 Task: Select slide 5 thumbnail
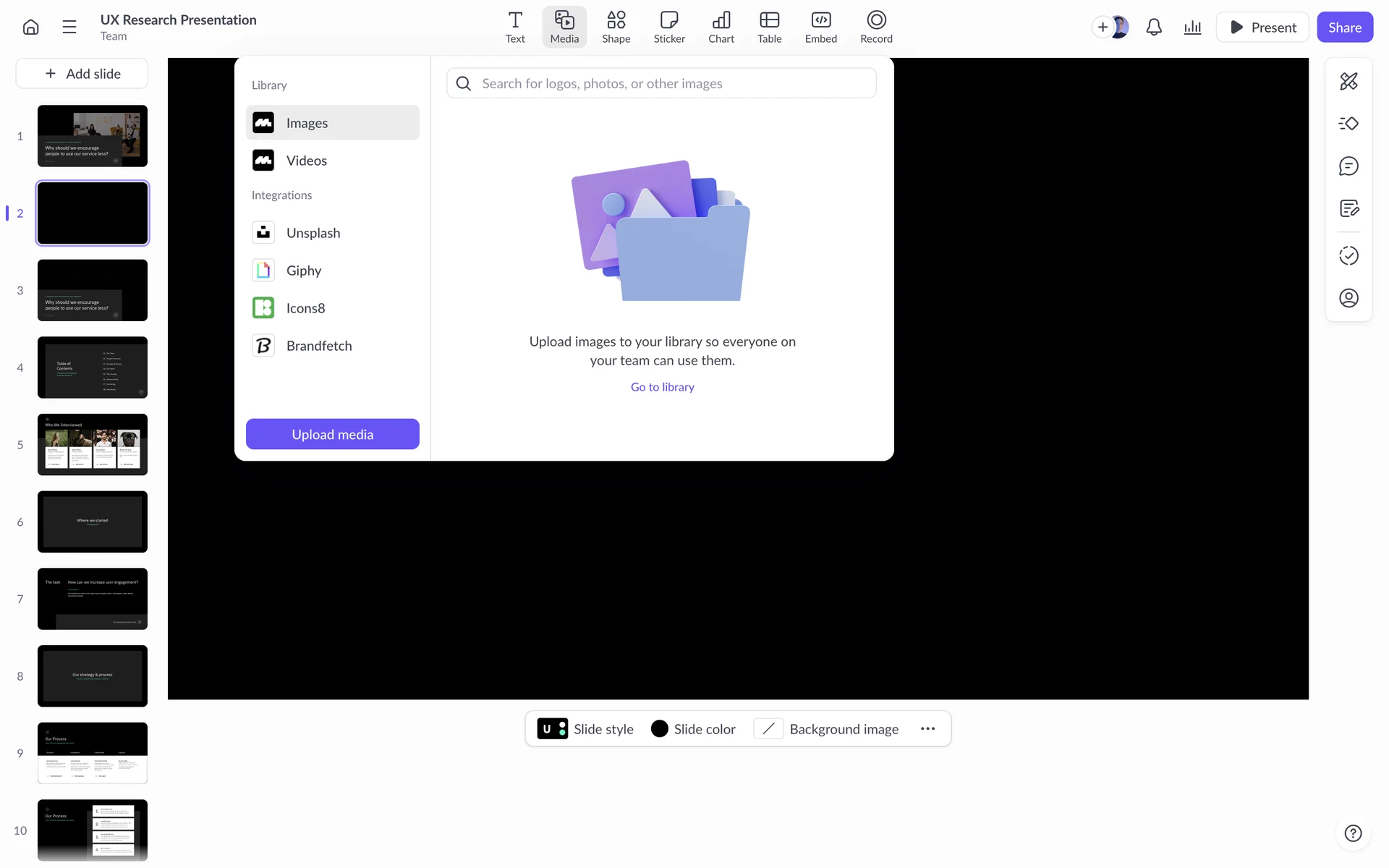(93, 444)
